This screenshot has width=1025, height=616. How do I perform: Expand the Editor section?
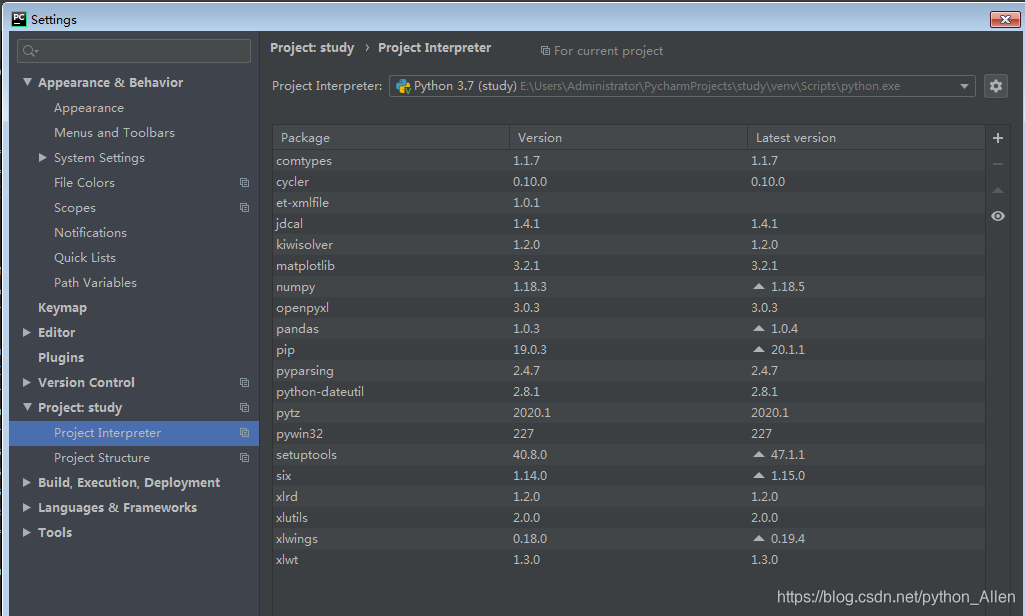[x=27, y=332]
